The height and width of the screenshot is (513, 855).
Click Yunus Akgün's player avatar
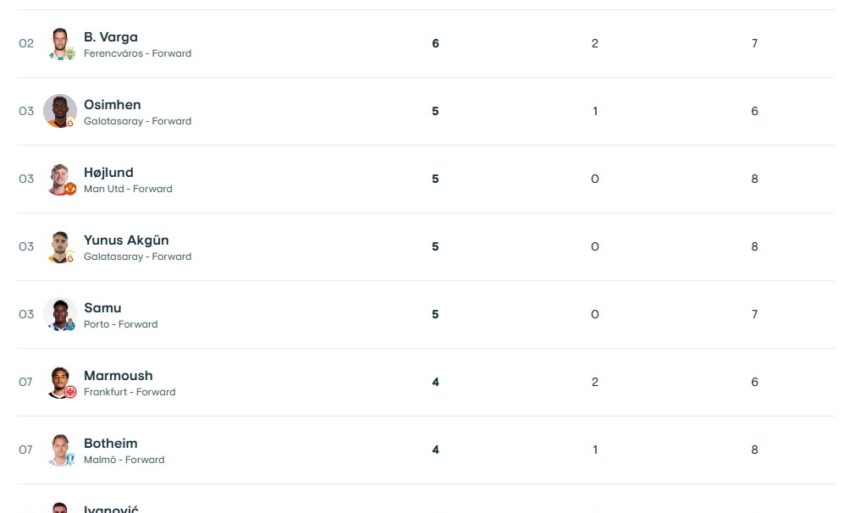61,247
